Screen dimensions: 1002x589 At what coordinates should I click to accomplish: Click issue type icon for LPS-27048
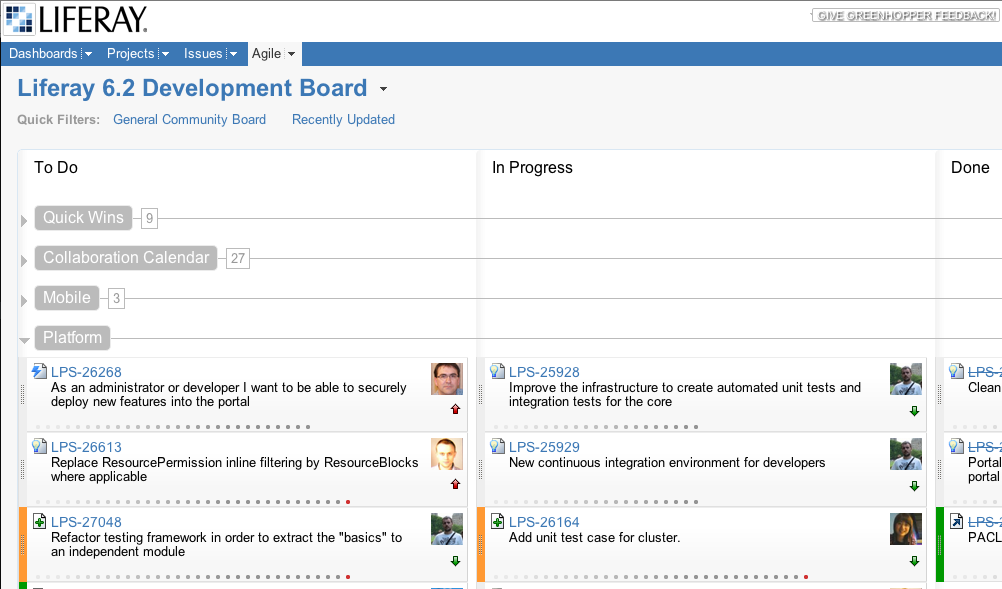pyautogui.click(x=40, y=521)
